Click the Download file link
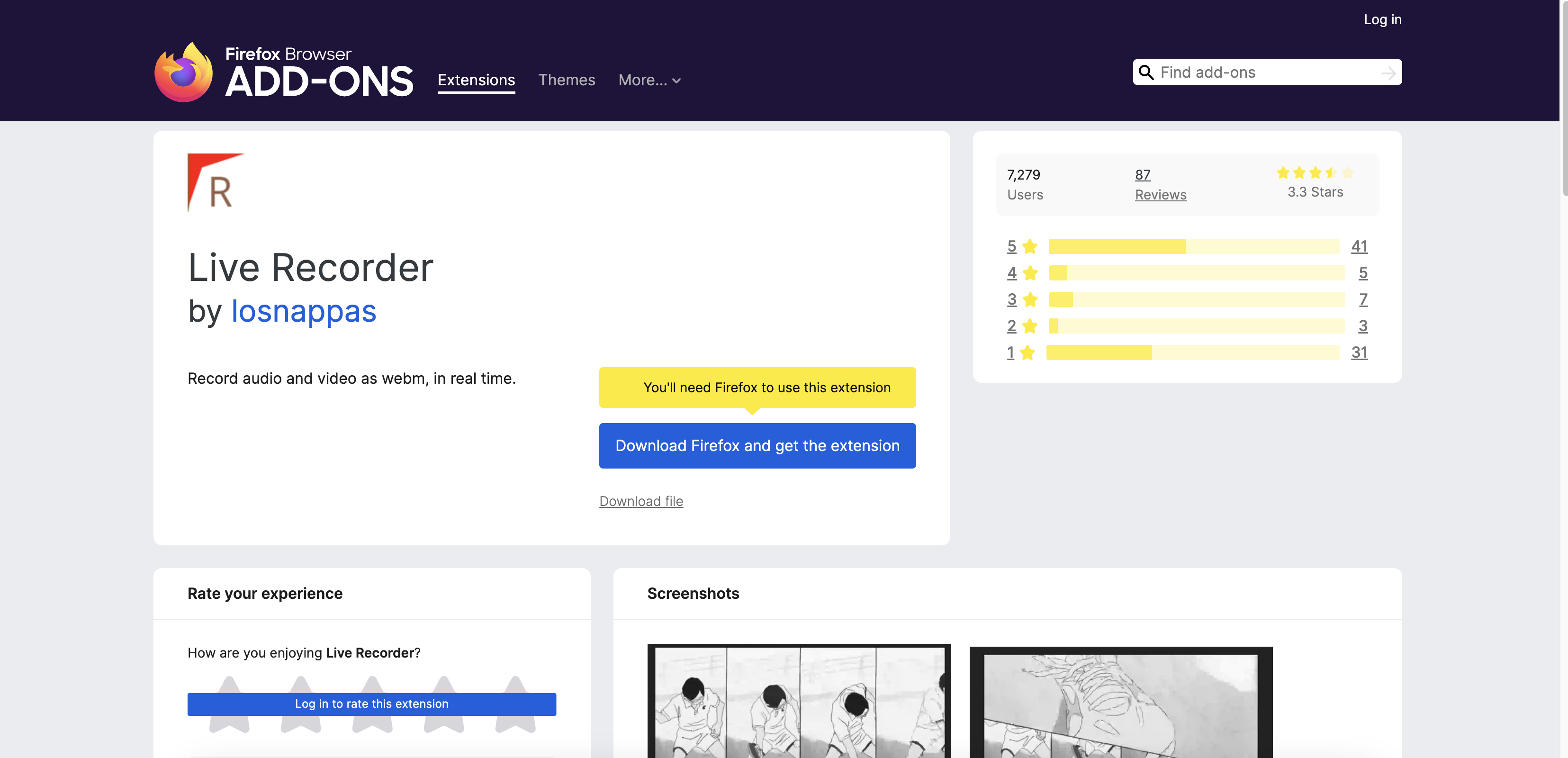 [x=641, y=501]
